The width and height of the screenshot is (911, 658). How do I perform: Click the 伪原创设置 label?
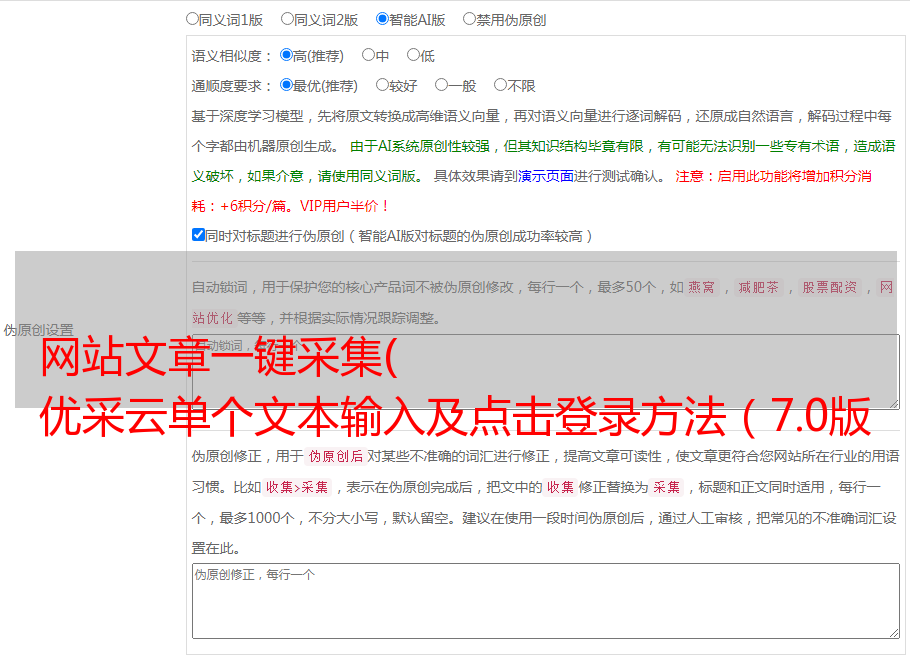tap(38, 330)
